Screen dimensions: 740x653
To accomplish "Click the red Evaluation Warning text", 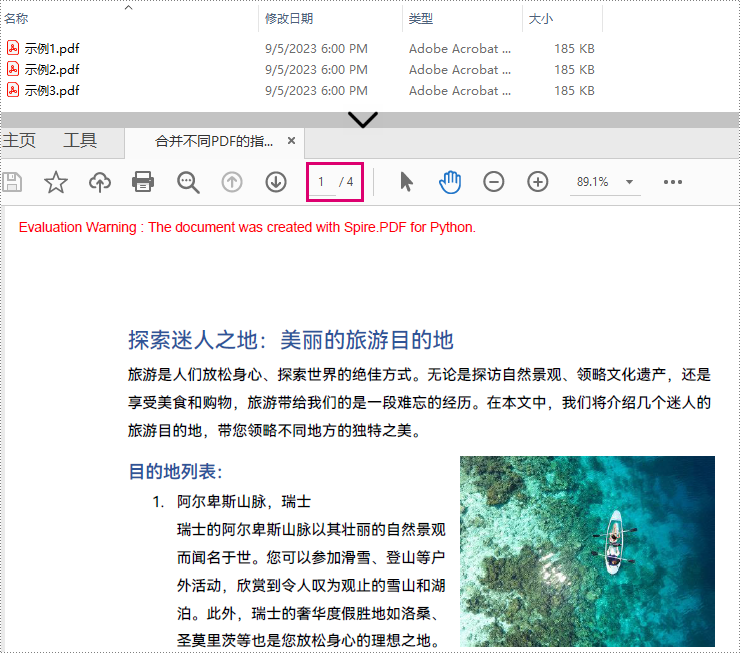I will point(247,227).
